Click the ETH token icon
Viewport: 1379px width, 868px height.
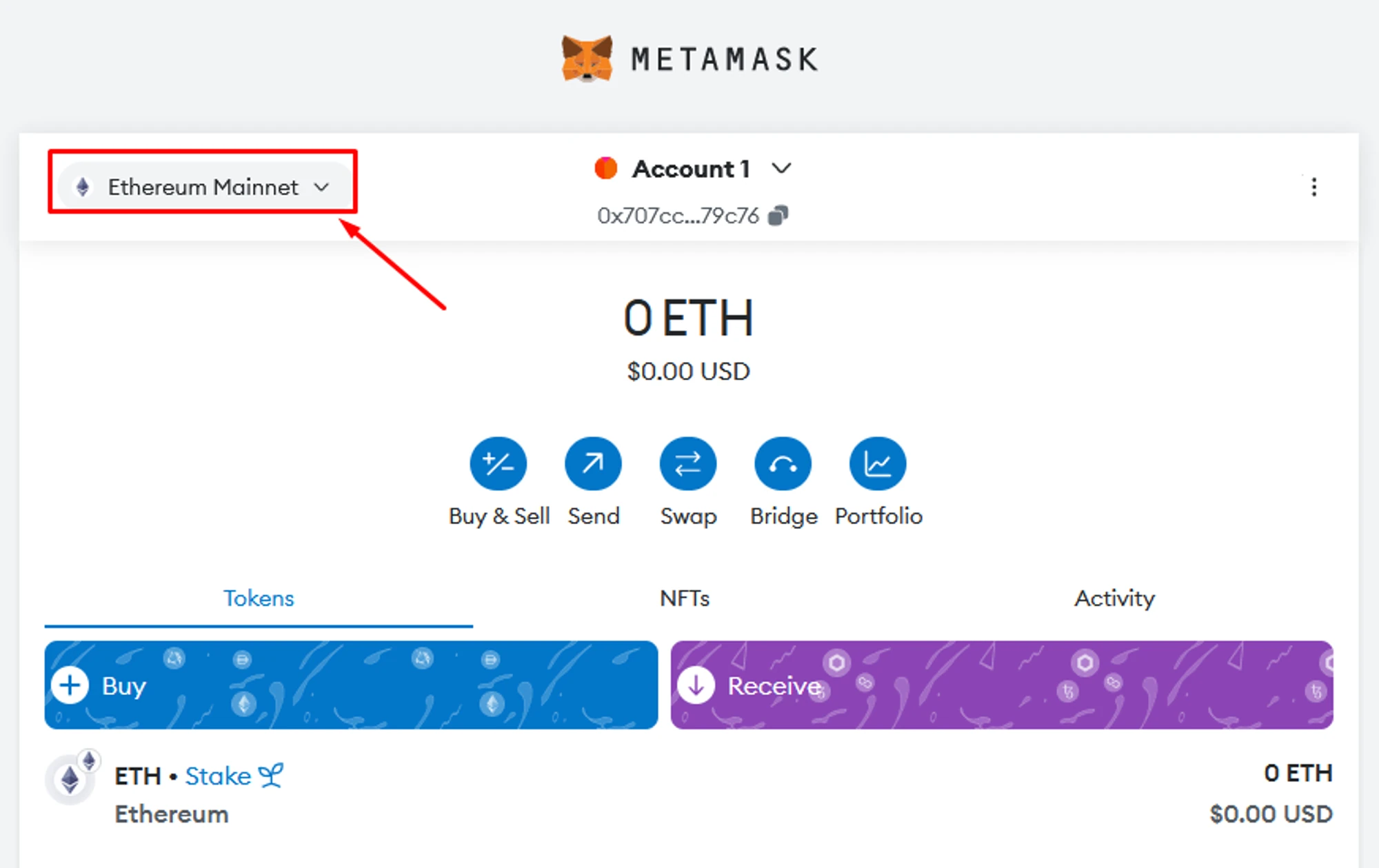pos(70,780)
